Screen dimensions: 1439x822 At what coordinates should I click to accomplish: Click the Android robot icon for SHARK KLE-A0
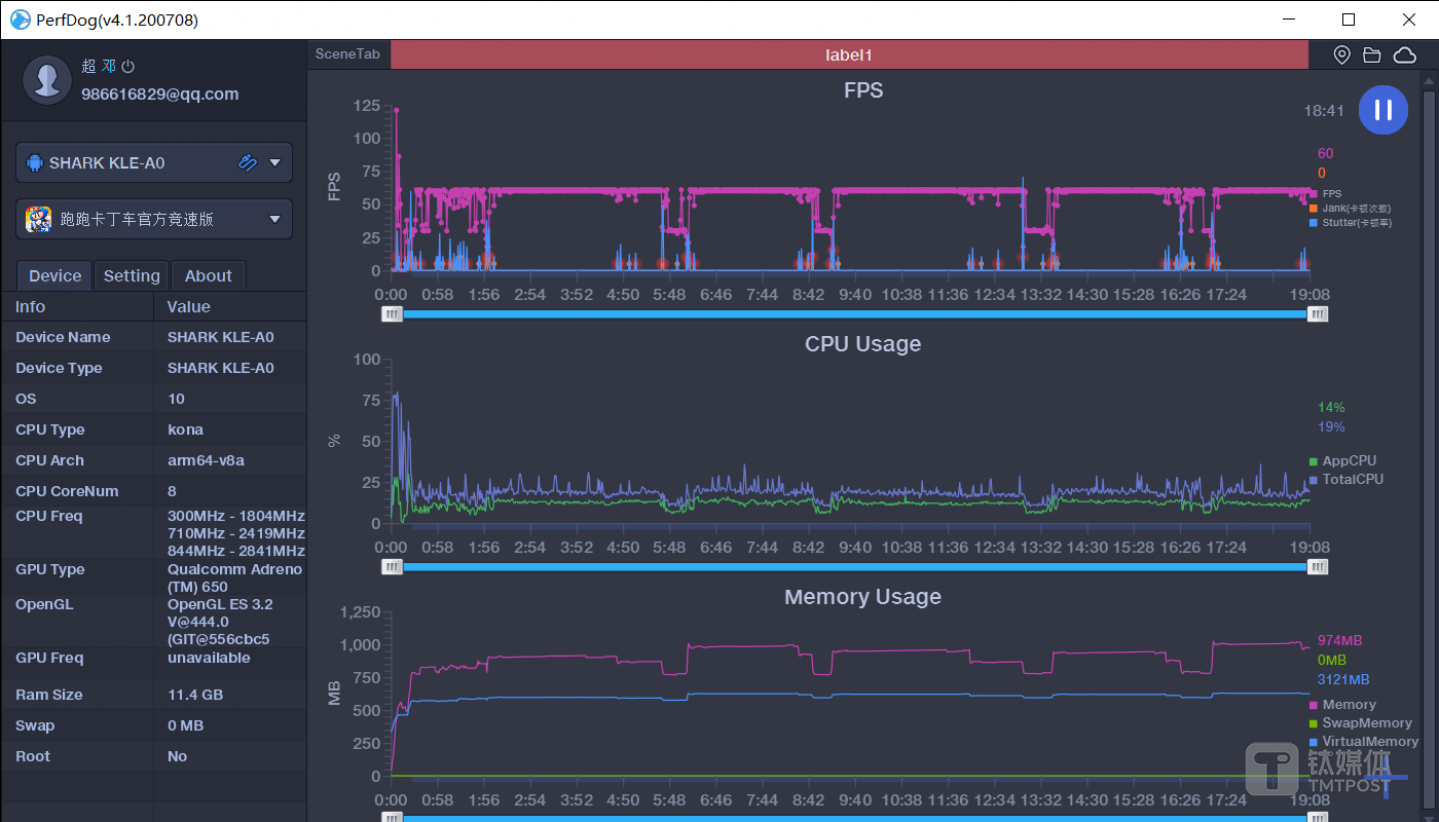[x=35, y=163]
